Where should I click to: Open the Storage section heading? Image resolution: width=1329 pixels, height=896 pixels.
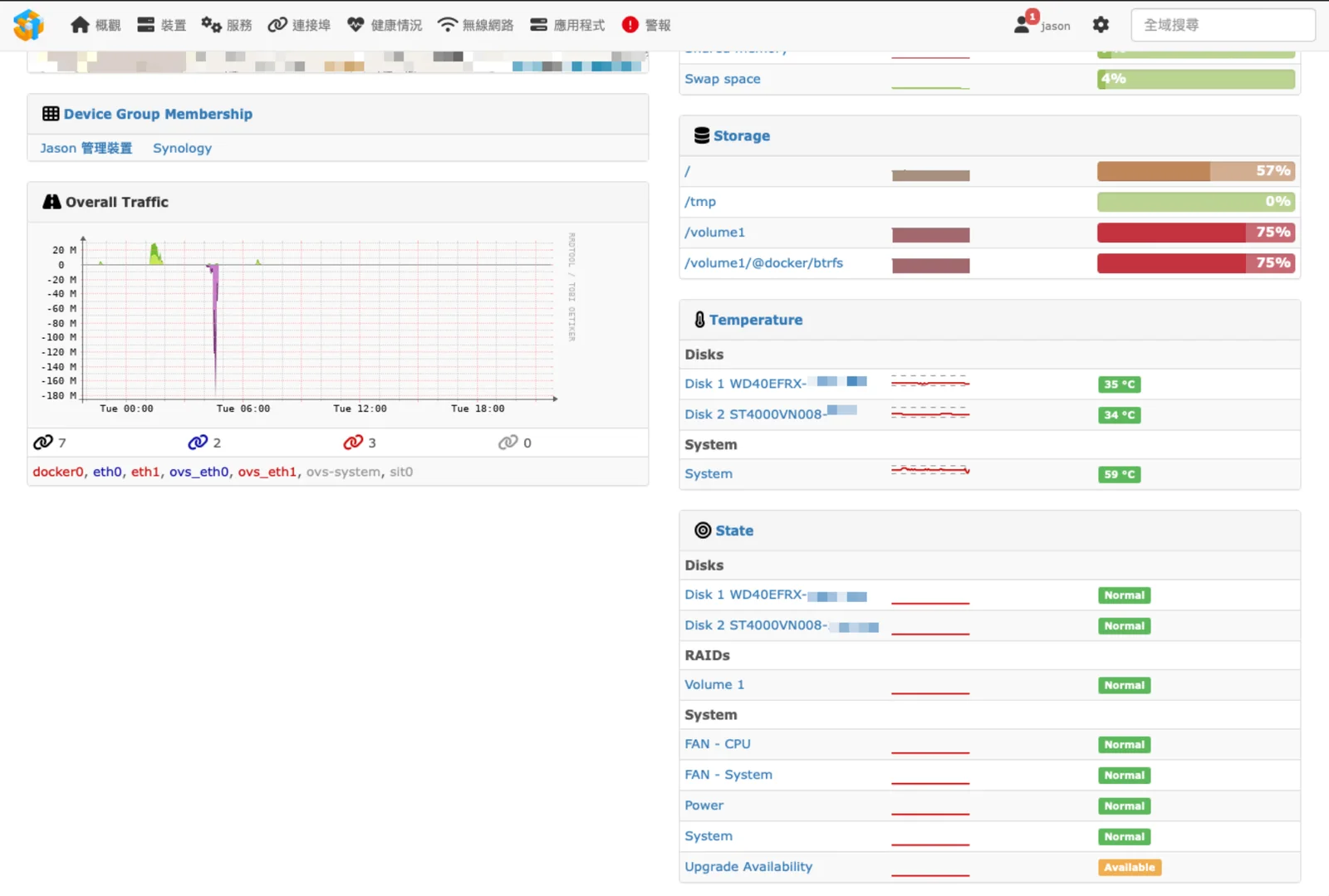(742, 135)
